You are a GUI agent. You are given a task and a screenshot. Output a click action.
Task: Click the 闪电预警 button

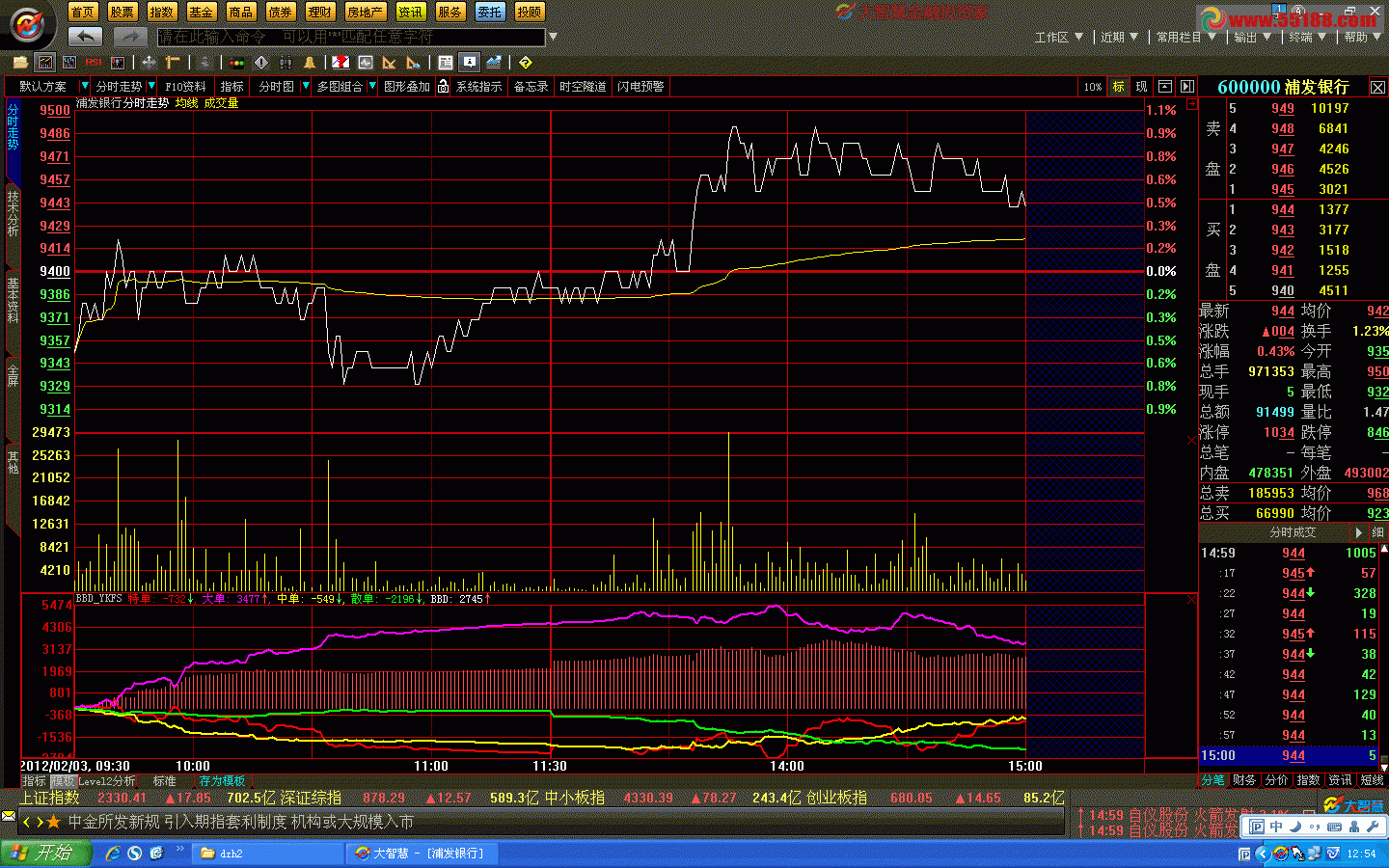[x=640, y=86]
